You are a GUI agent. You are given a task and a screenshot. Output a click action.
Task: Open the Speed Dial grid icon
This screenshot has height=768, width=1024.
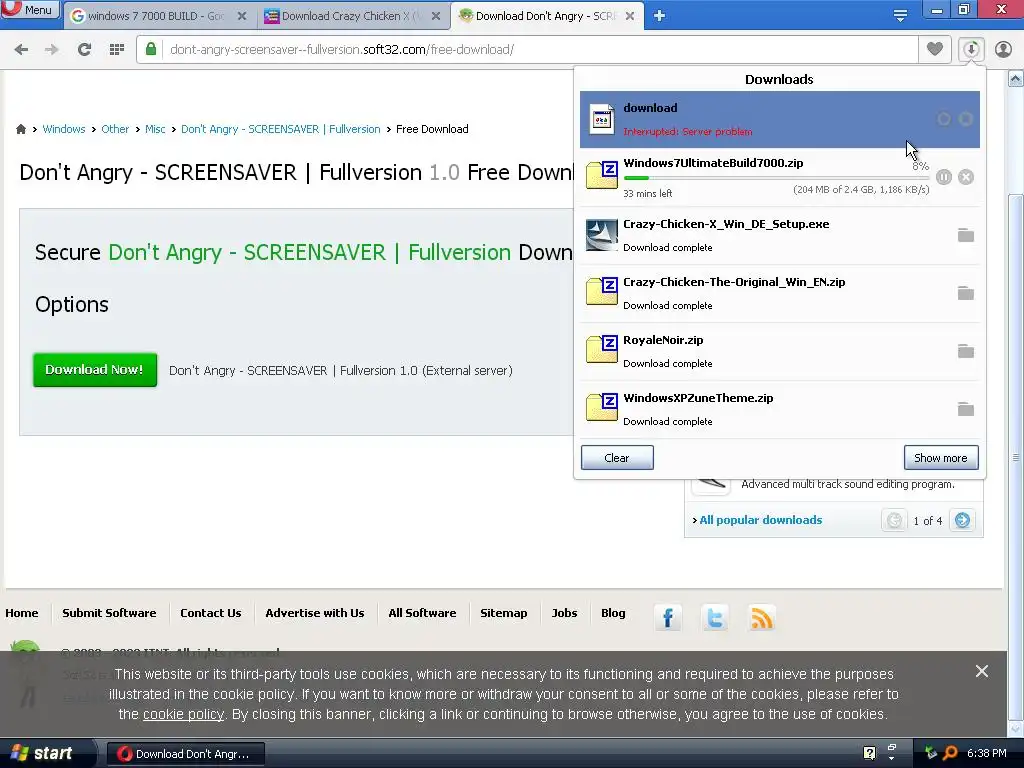[117, 49]
